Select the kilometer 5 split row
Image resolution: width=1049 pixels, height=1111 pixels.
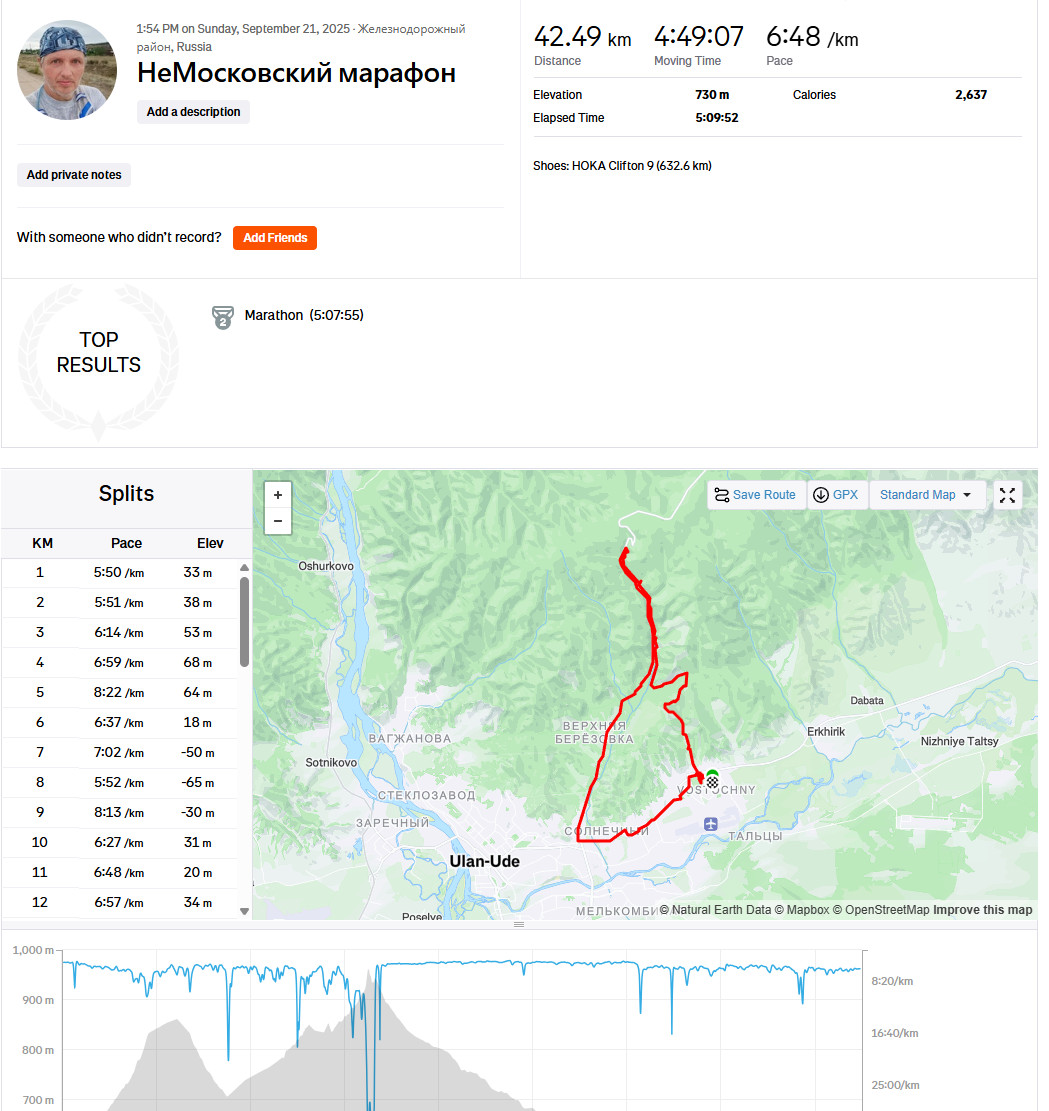click(120, 692)
